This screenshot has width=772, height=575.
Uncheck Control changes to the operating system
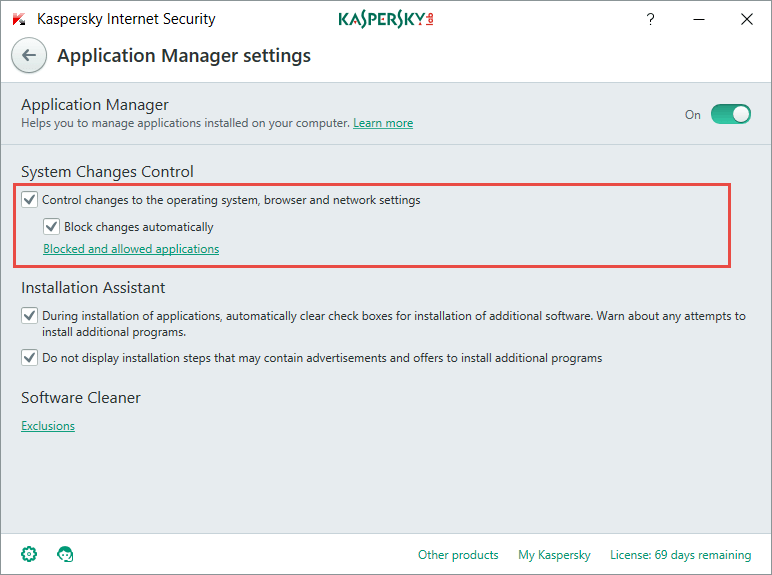point(30,199)
